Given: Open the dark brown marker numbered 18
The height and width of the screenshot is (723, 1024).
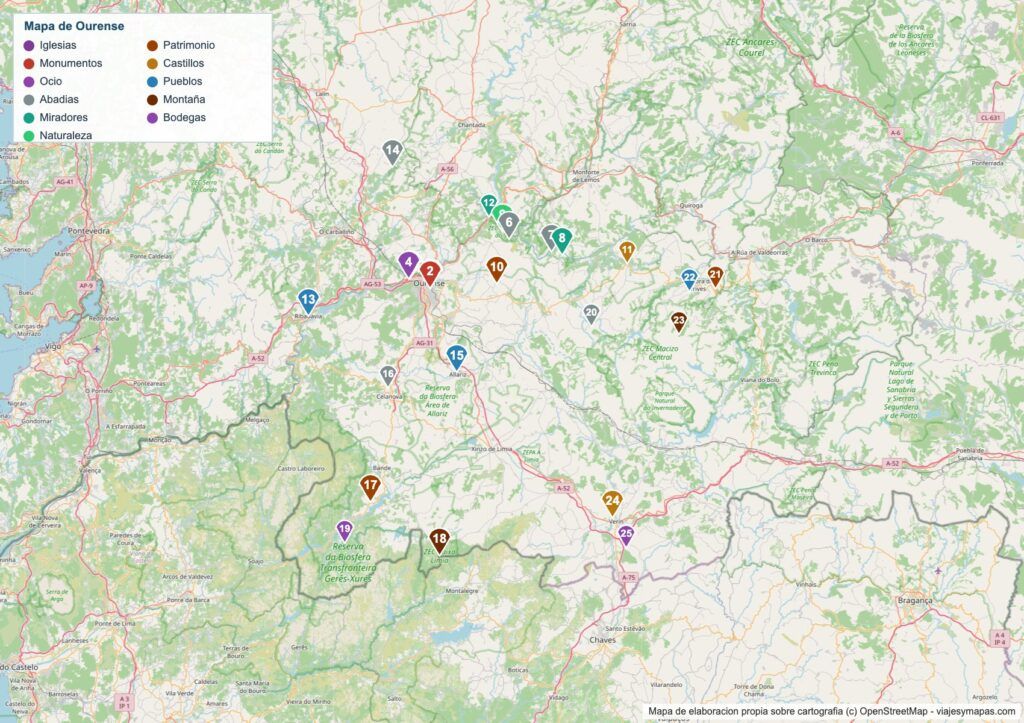Looking at the screenshot, I should pos(440,540).
